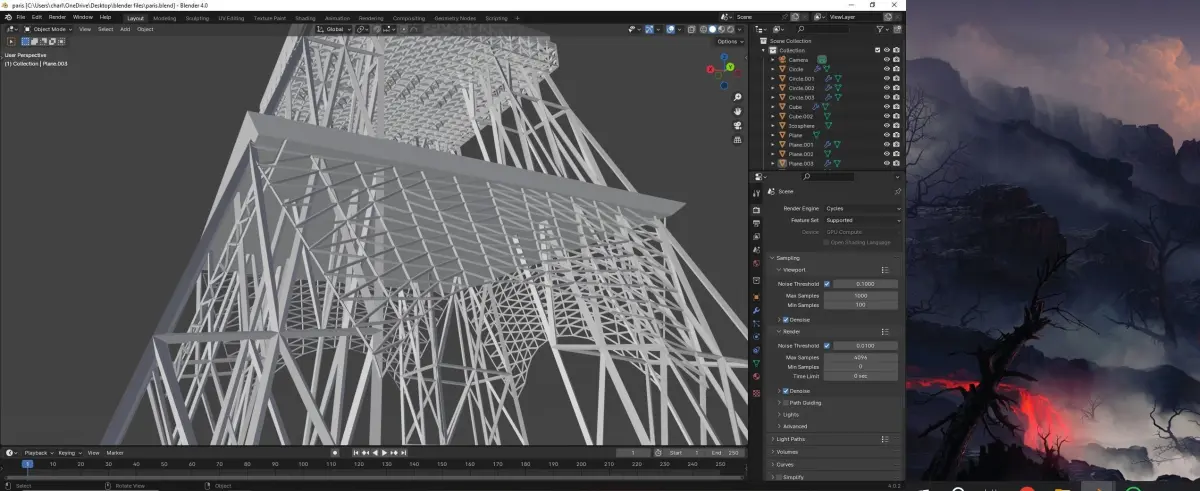The width and height of the screenshot is (1200, 491).
Task: Open Global transform orientation dropdown
Action: [334, 29]
